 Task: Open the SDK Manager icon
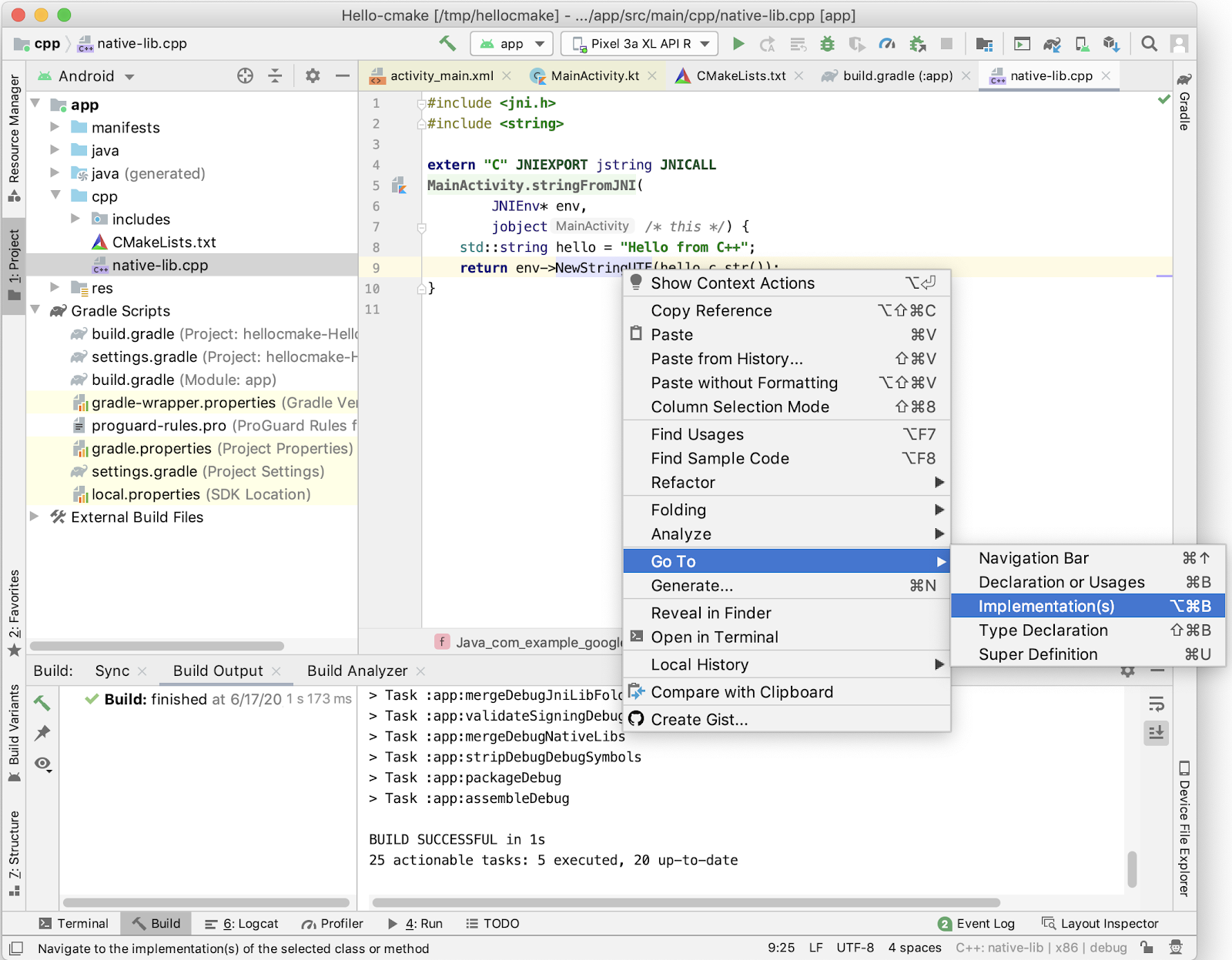click(x=1110, y=44)
